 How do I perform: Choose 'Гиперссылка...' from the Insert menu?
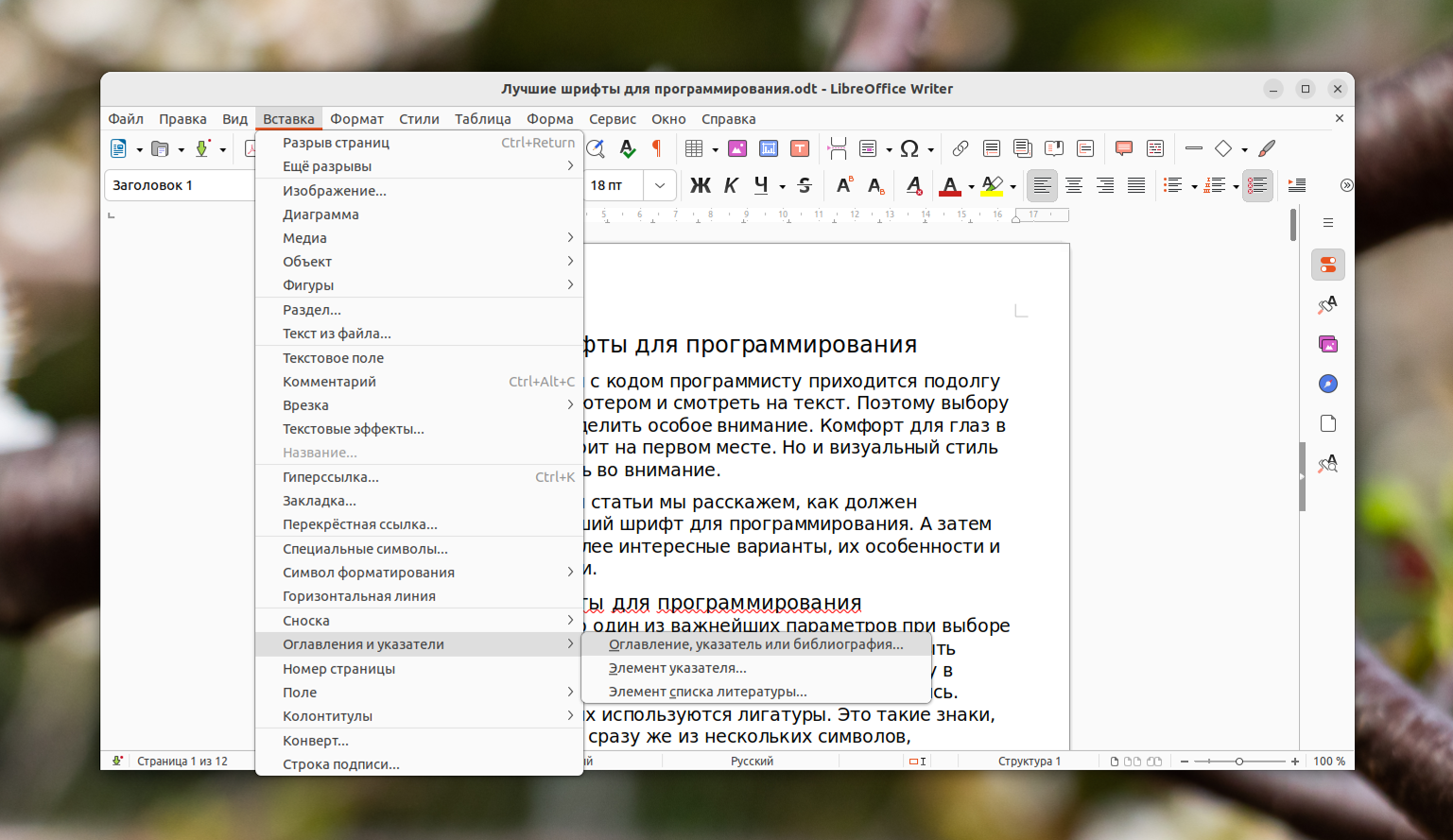point(331,477)
